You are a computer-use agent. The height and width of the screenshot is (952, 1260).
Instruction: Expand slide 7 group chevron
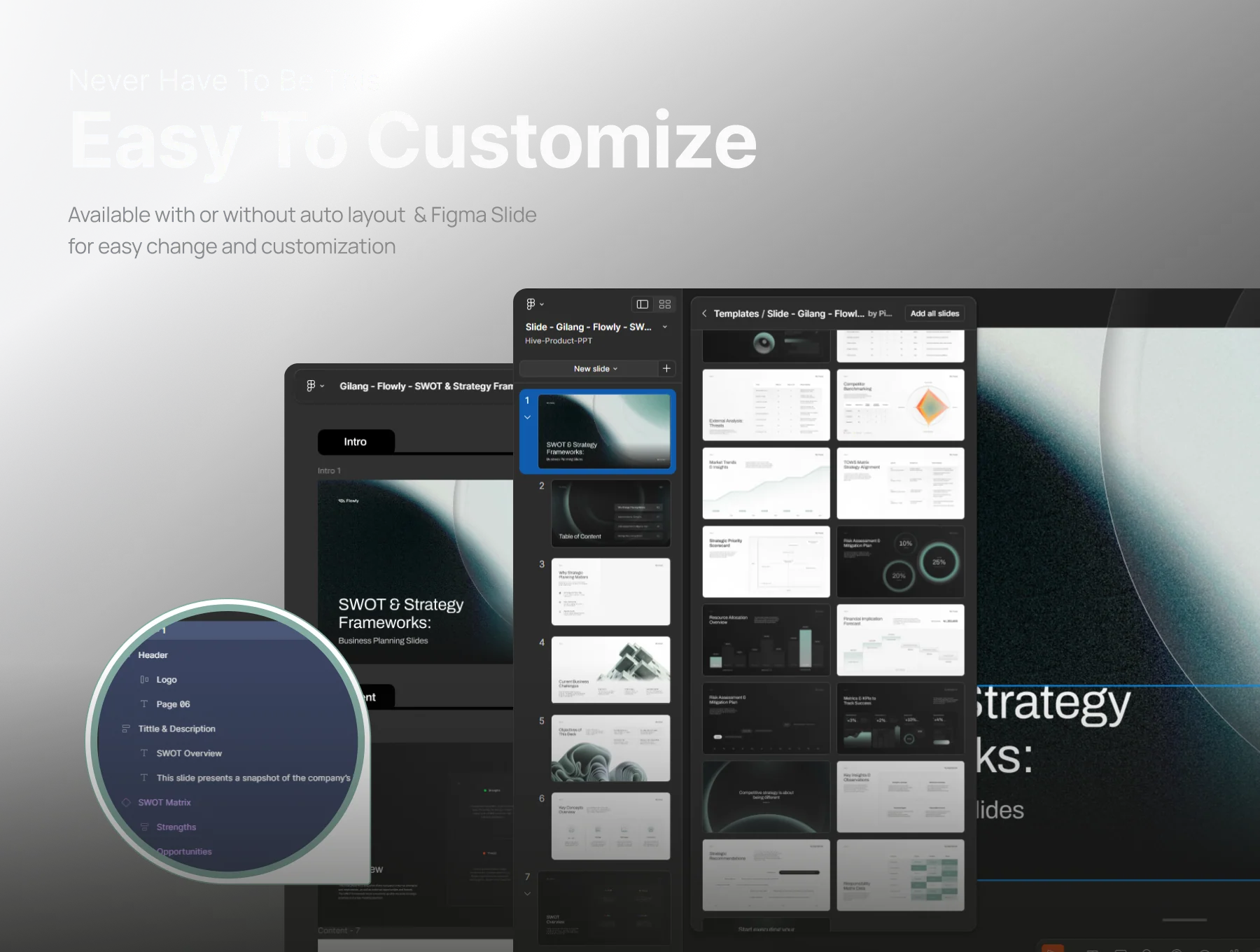click(528, 894)
